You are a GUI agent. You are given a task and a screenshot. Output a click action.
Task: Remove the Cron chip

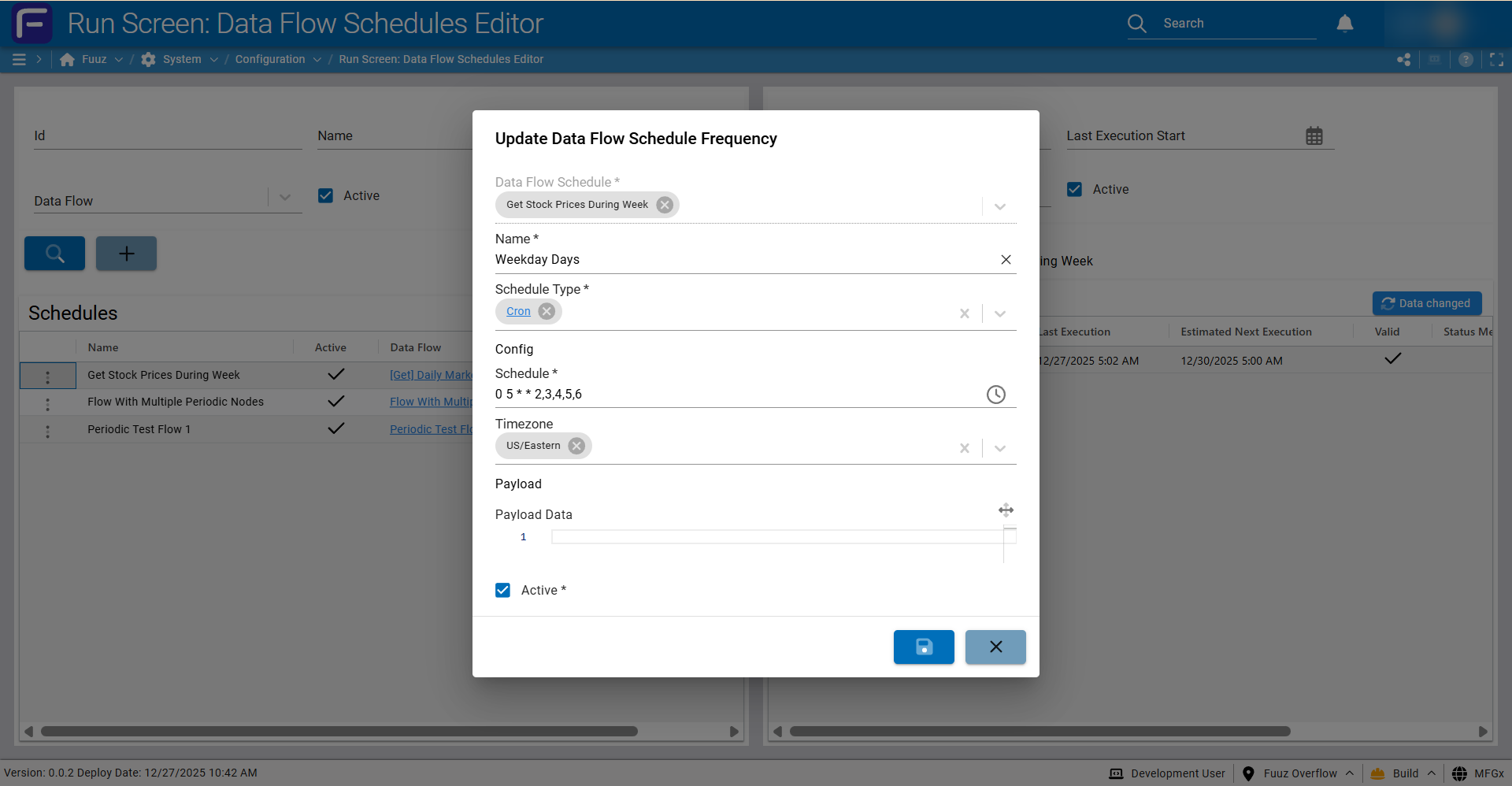click(547, 311)
